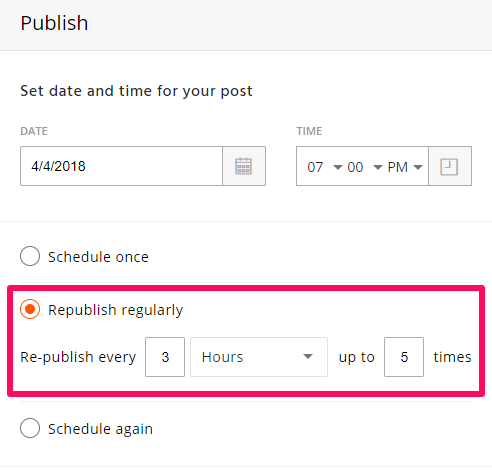Open the Hours interval unit dropdown

click(259, 357)
